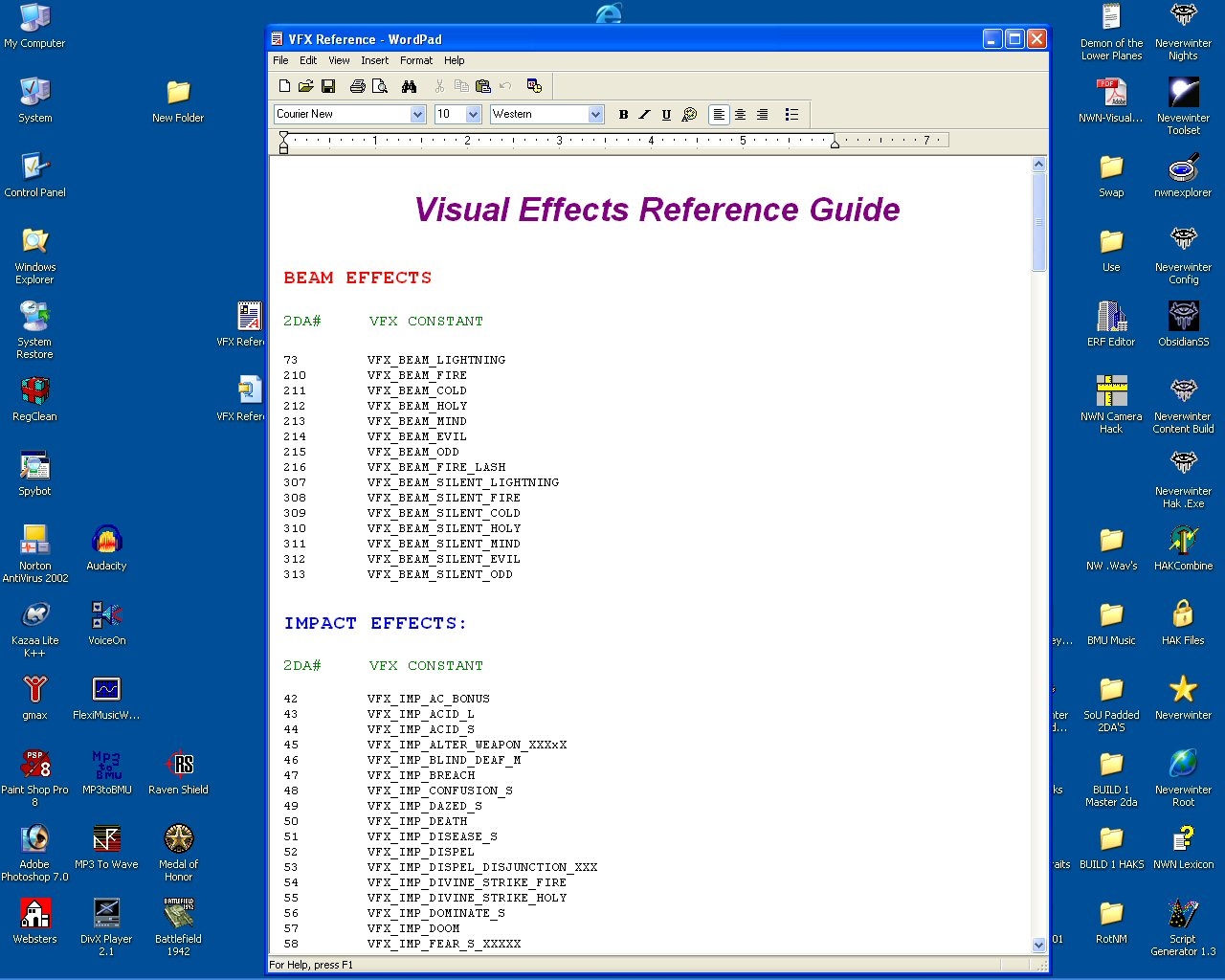Paste clipboard contents with the Paste icon
The width and height of the screenshot is (1225, 980).
(x=483, y=86)
